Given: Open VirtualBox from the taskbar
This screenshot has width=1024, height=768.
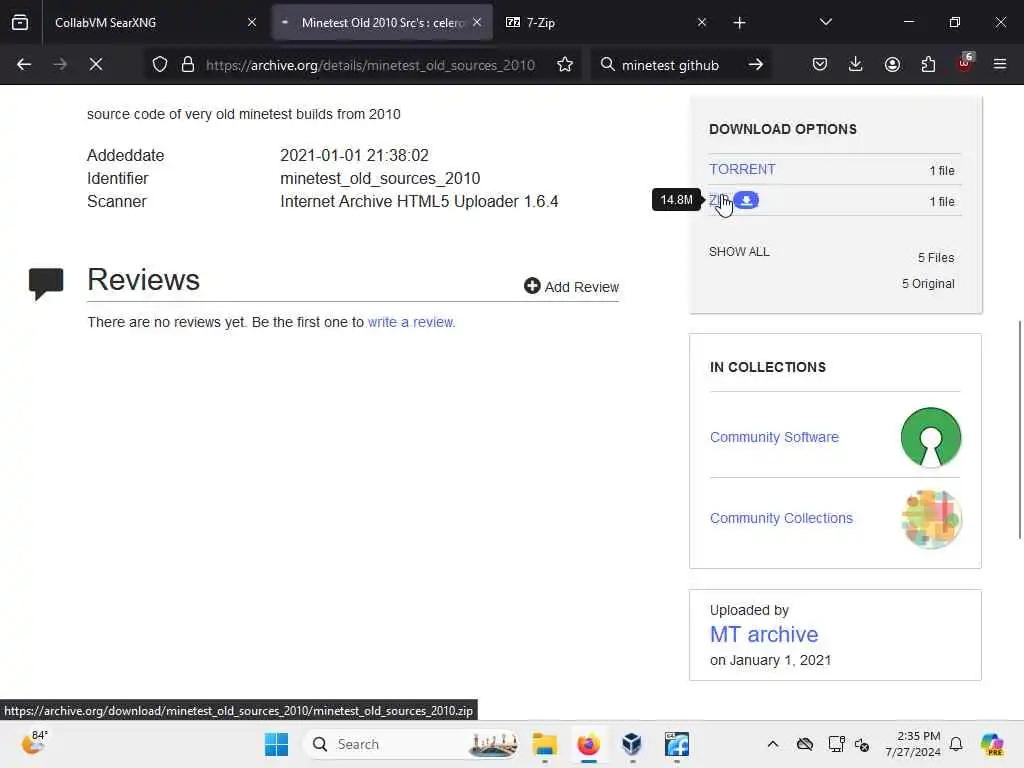Looking at the screenshot, I should [x=632, y=744].
